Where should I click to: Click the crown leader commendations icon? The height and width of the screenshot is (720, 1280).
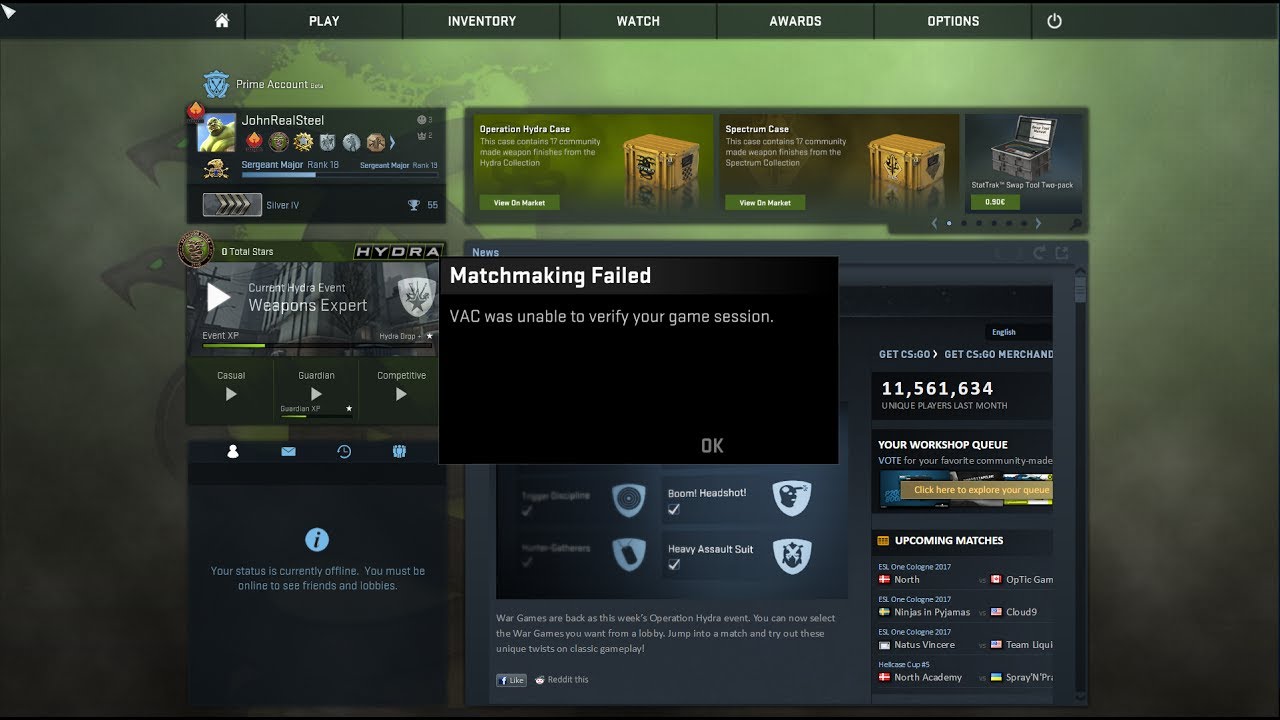tap(421, 135)
